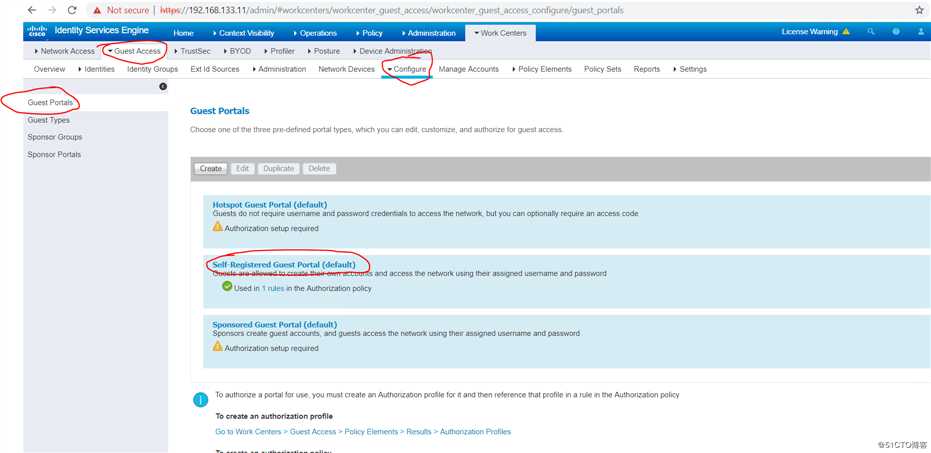Screen dimensions: 931x453
Task: Open the Reports tab
Action: [x=647, y=69]
